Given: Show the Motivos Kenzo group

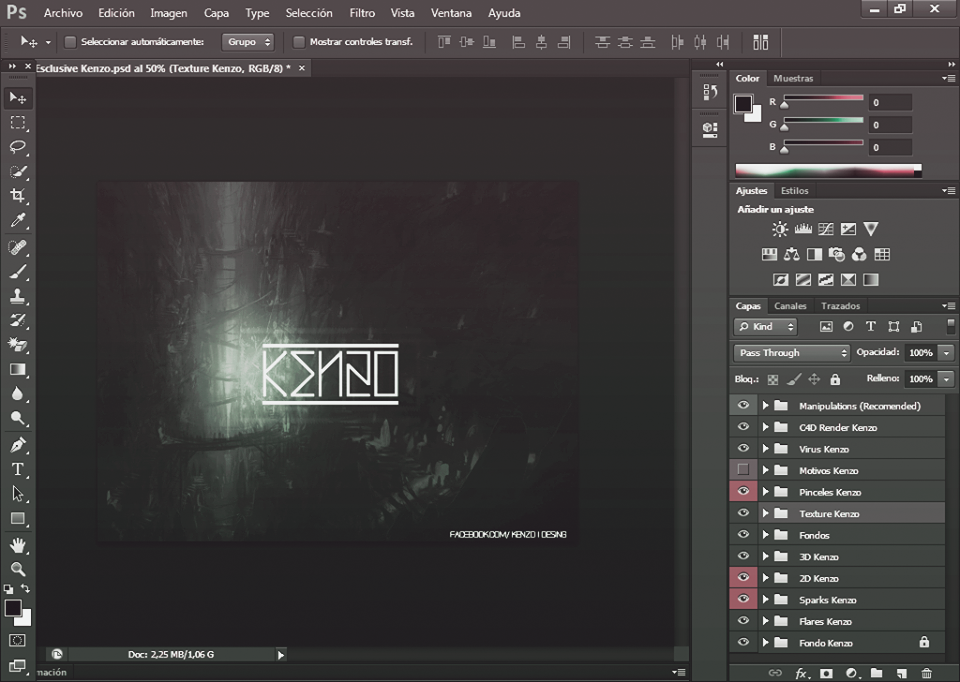Looking at the screenshot, I should 743,470.
